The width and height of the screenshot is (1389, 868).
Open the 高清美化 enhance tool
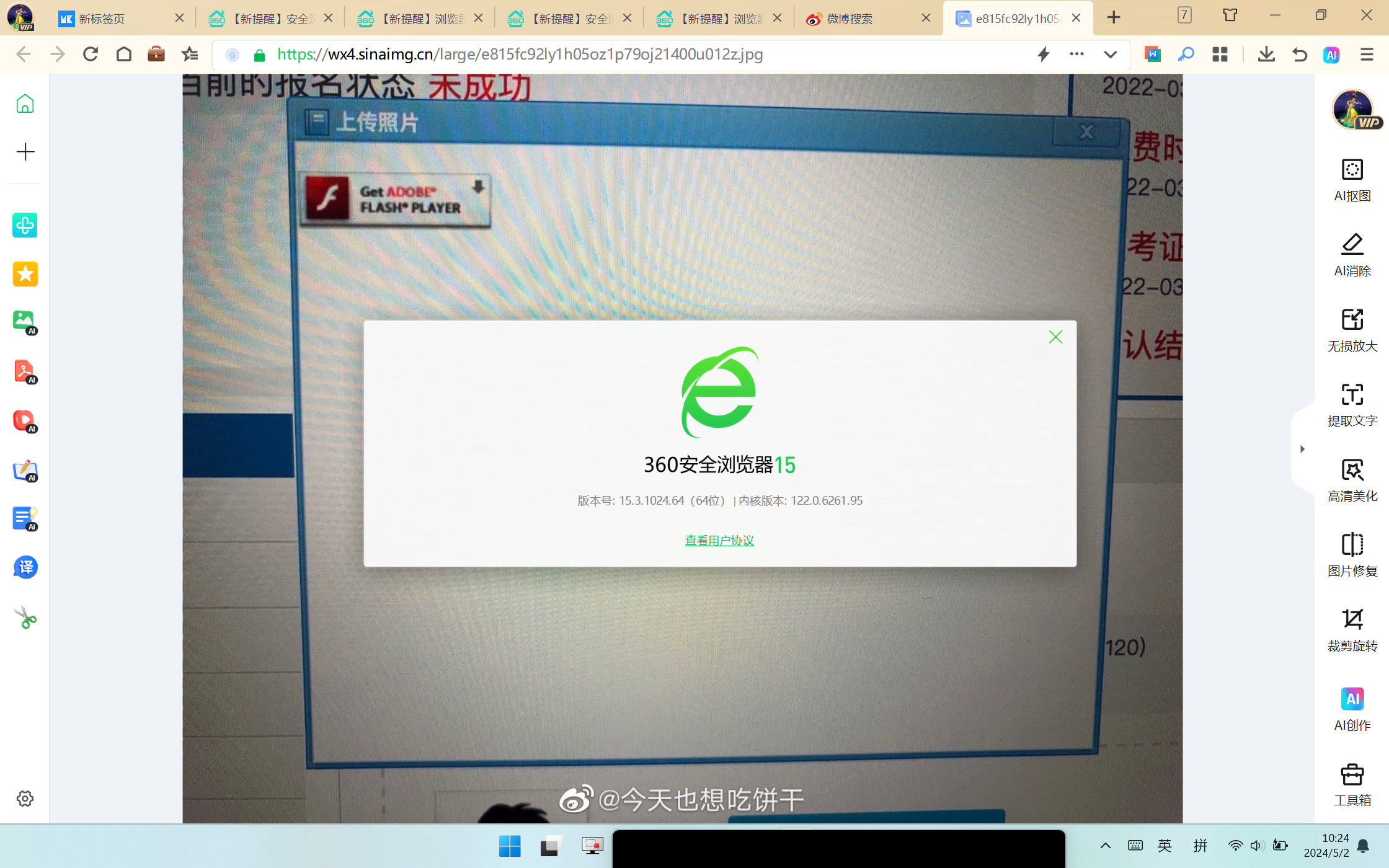[x=1352, y=480]
